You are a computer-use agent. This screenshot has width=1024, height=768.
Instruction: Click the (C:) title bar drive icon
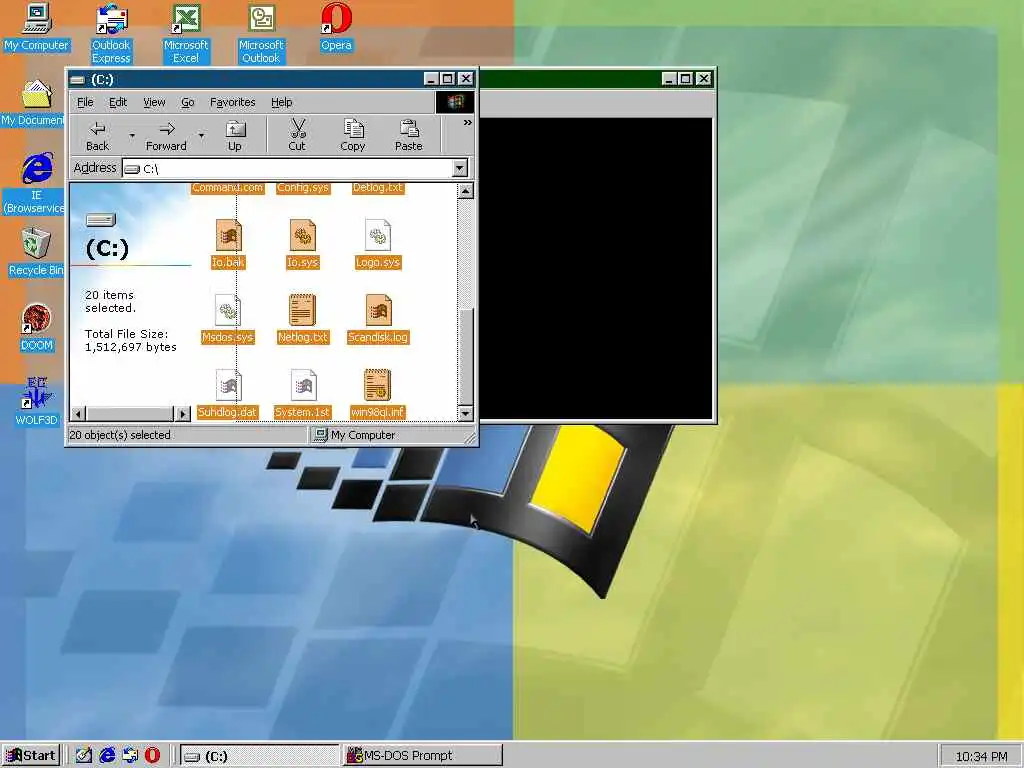(78, 80)
